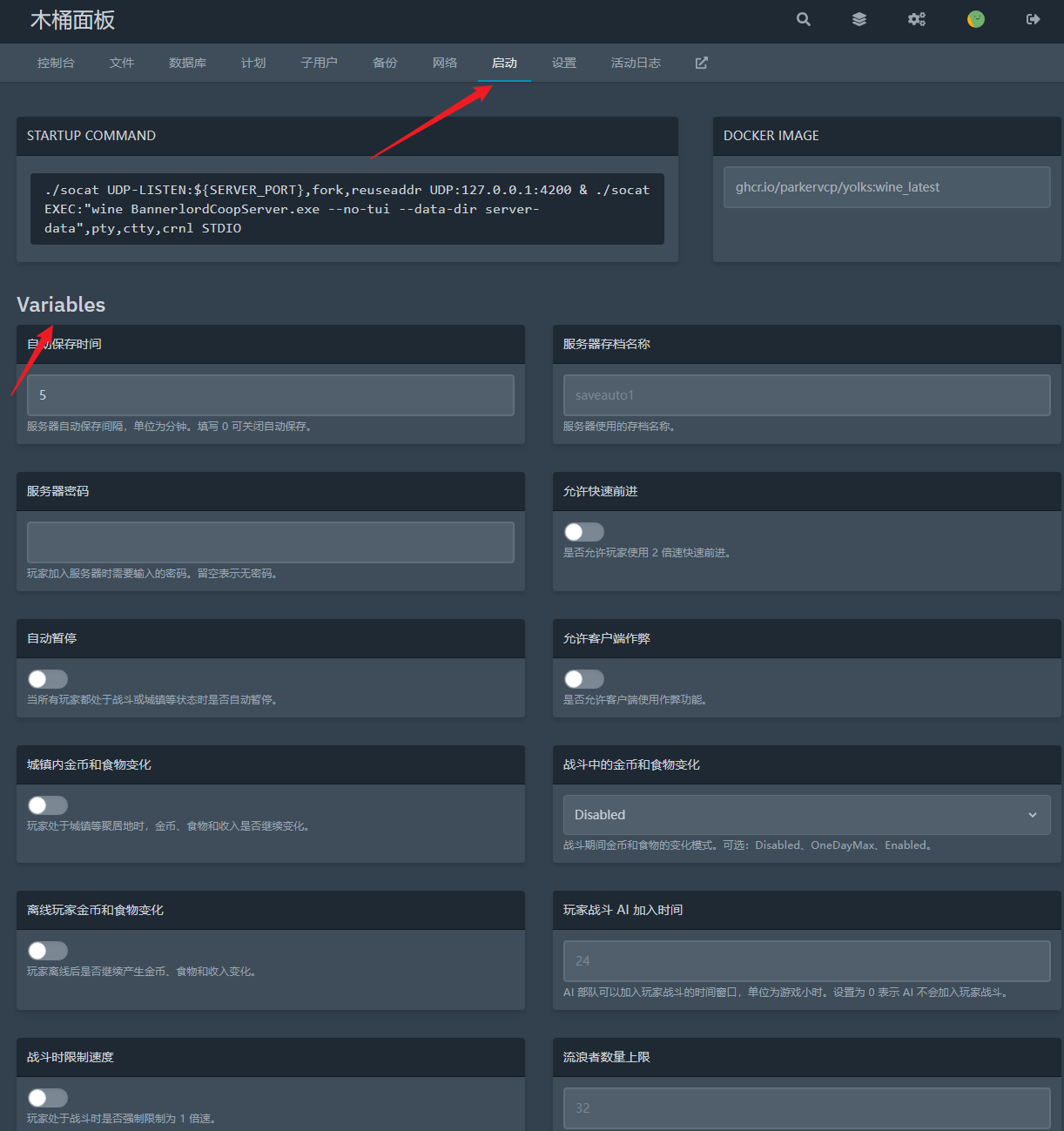Toggle 允许客户端作弊 switch
Screen dimensions: 1064x1131
pyautogui.click(x=583, y=678)
